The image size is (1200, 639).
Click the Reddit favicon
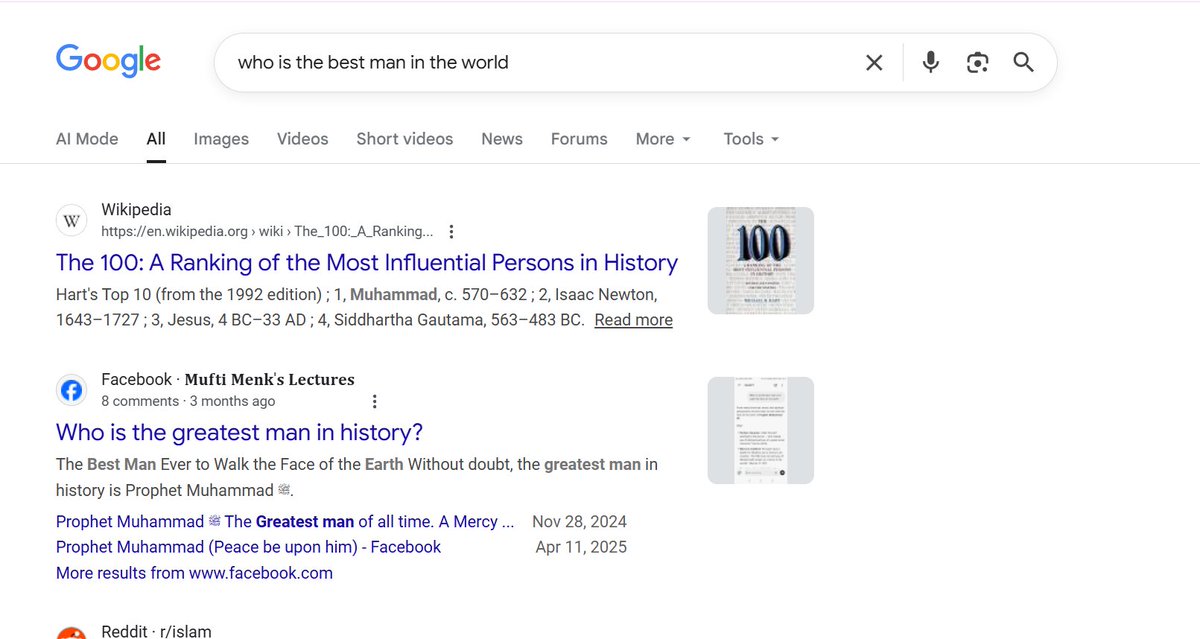click(71, 633)
